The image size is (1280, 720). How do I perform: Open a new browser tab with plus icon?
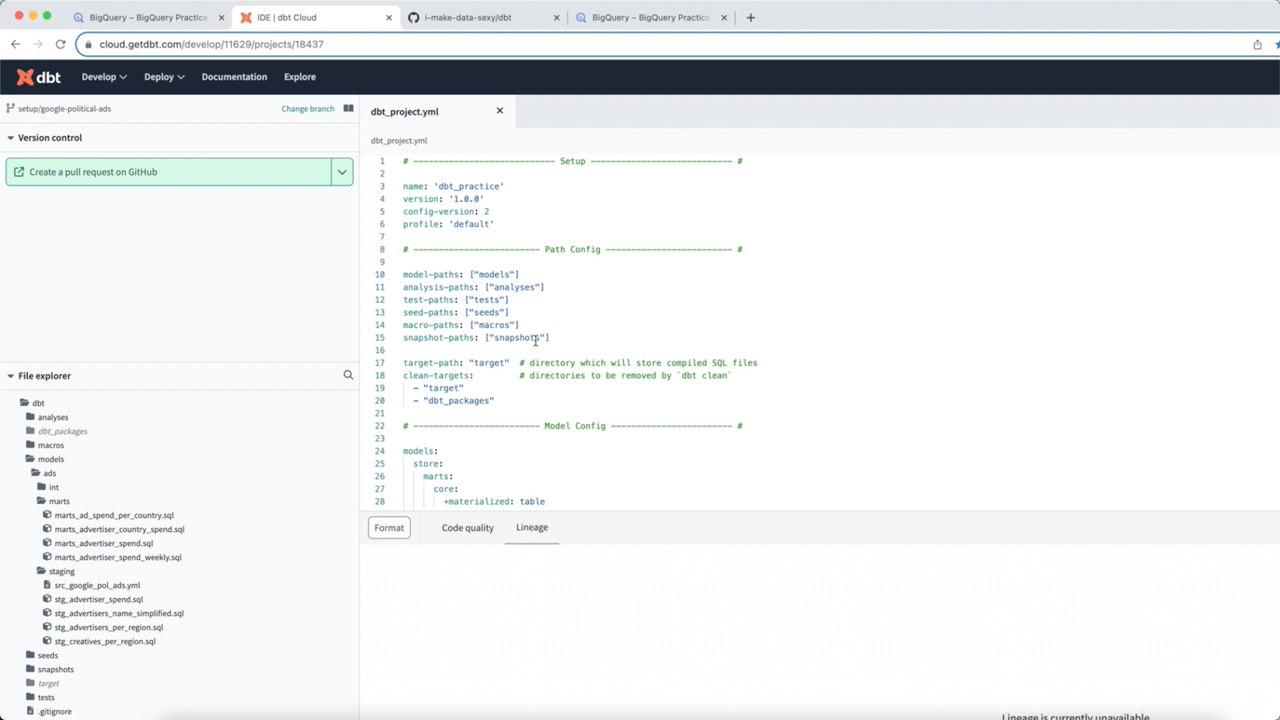[x=751, y=17]
